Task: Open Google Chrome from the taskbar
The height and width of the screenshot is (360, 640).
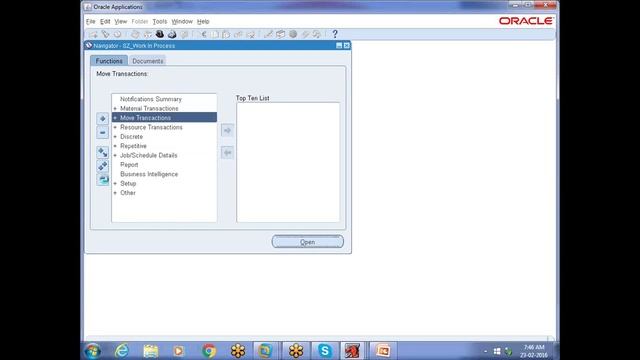Action: [x=209, y=351]
